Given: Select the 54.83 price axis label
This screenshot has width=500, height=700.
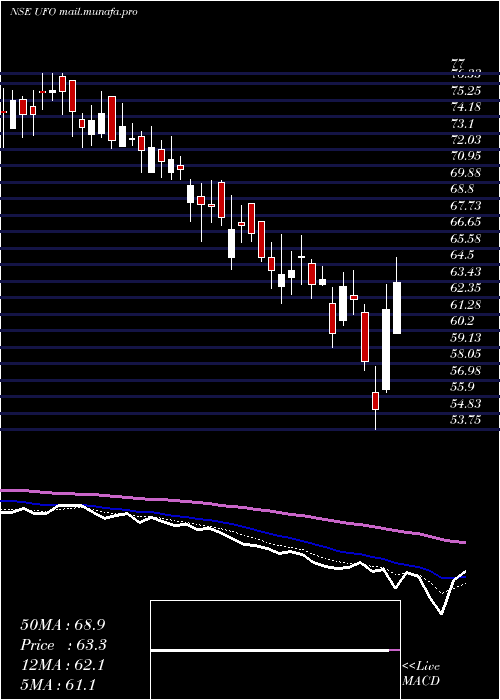Looking at the screenshot, I should [466, 403].
